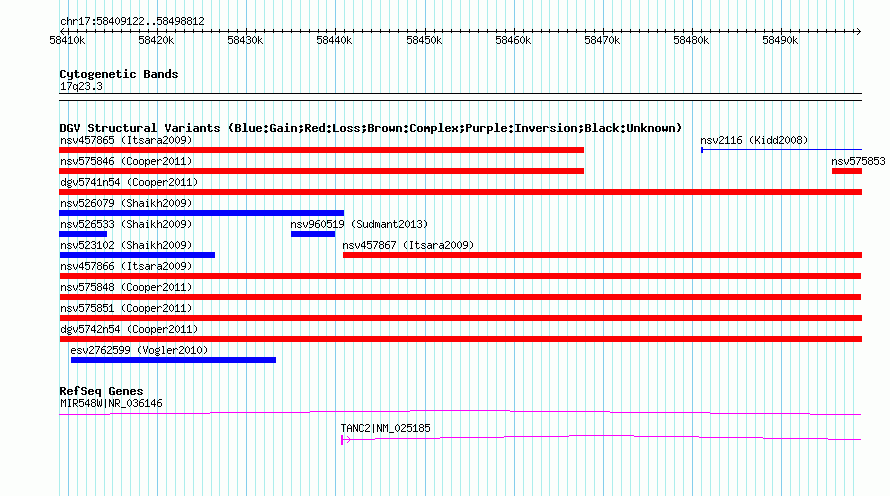Click the 58450k ruler position
Viewport: 890px width, 496px height.
pos(424,40)
